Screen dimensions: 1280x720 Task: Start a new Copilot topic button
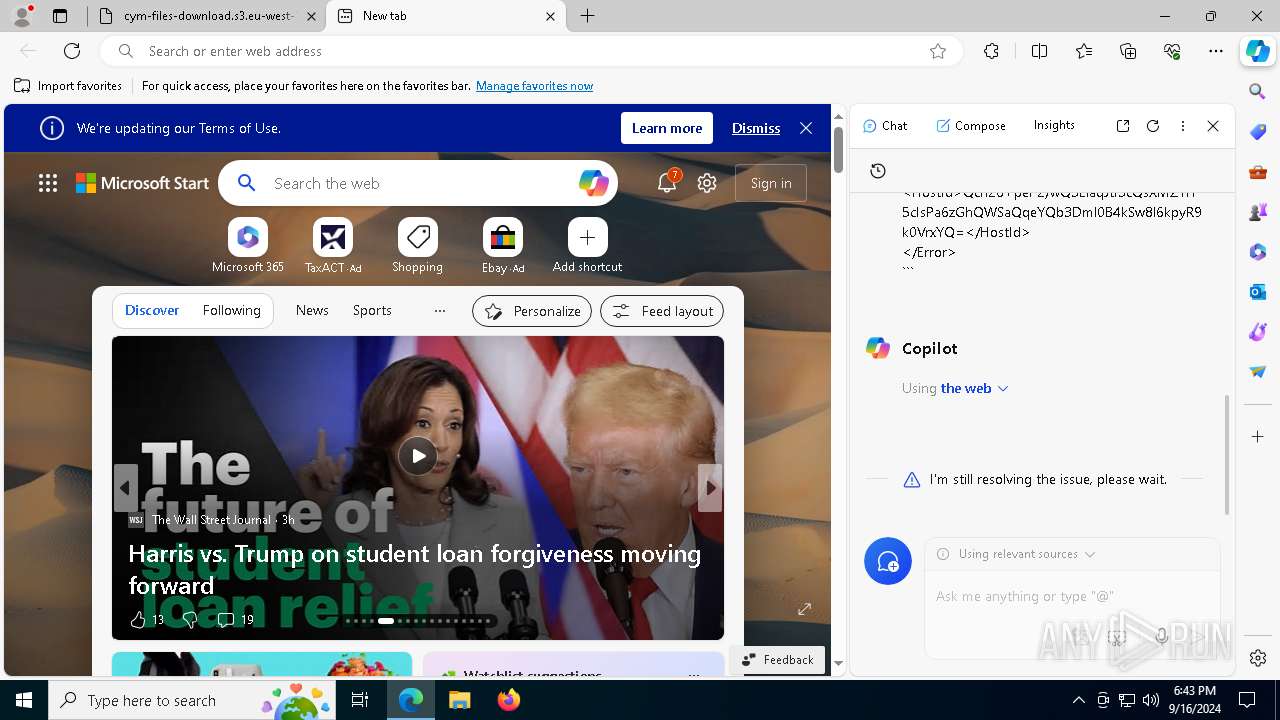point(888,562)
